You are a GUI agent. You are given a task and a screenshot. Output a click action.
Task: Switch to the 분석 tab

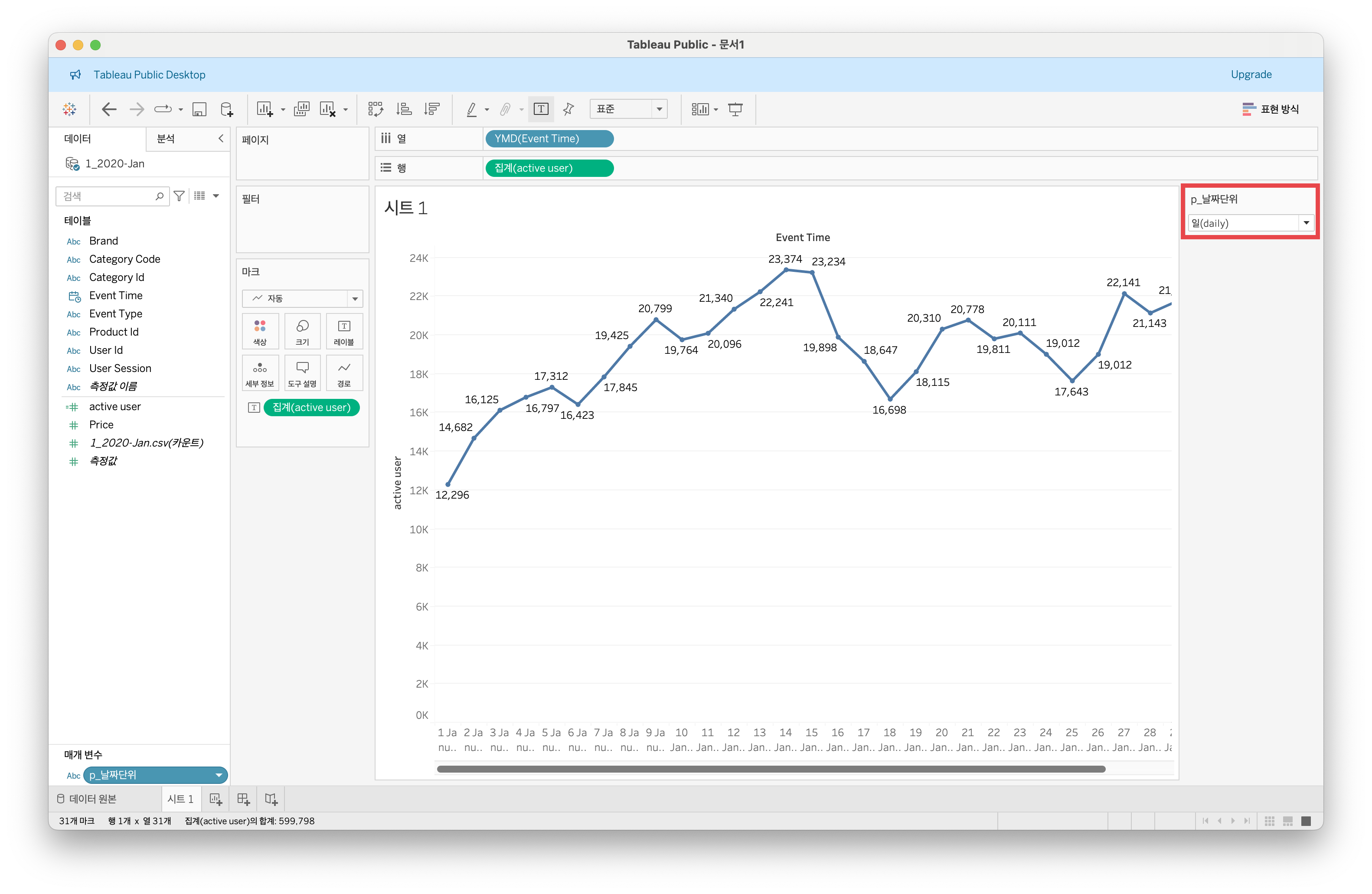click(166, 138)
